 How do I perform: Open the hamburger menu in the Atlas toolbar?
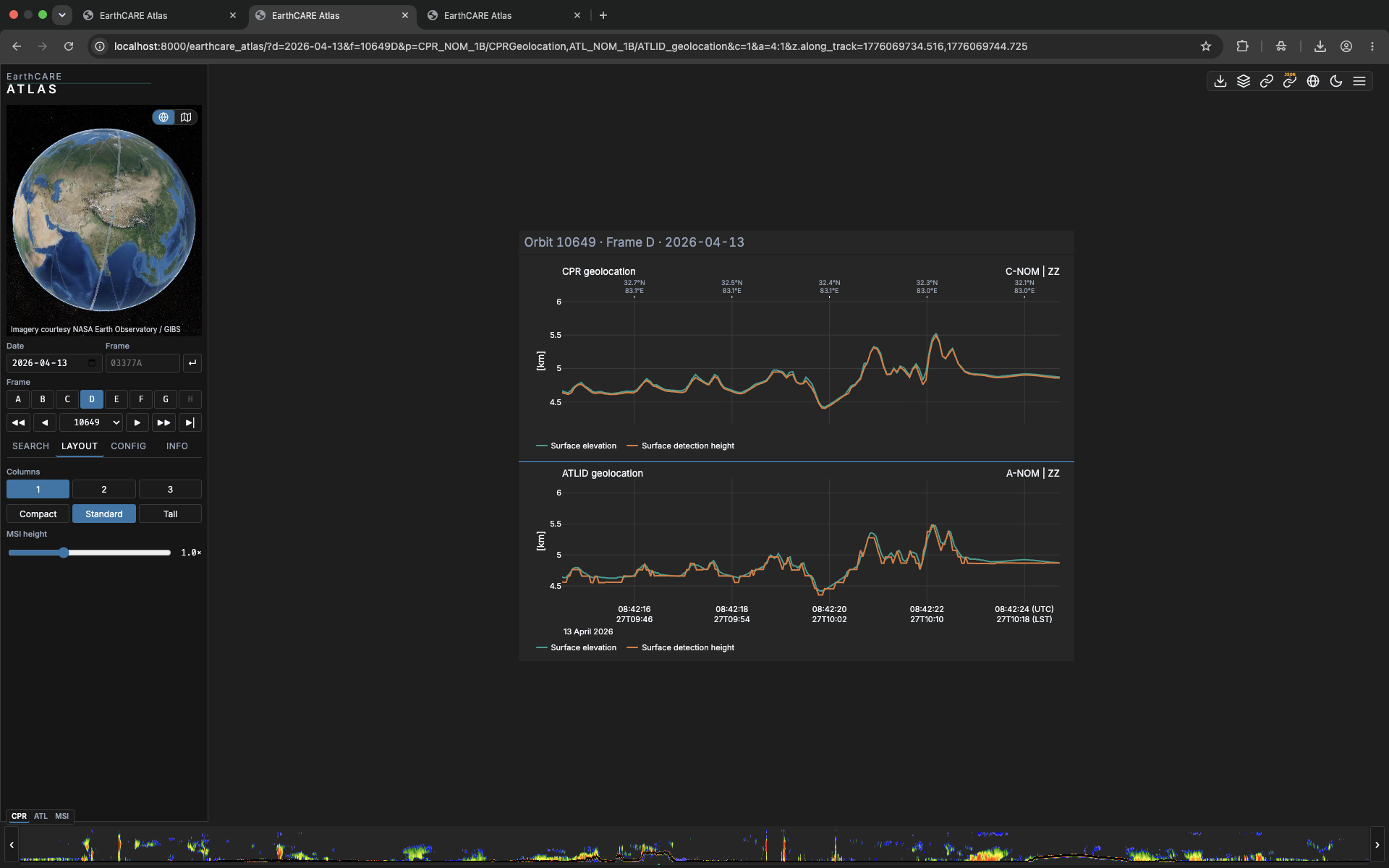pyautogui.click(x=1359, y=81)
